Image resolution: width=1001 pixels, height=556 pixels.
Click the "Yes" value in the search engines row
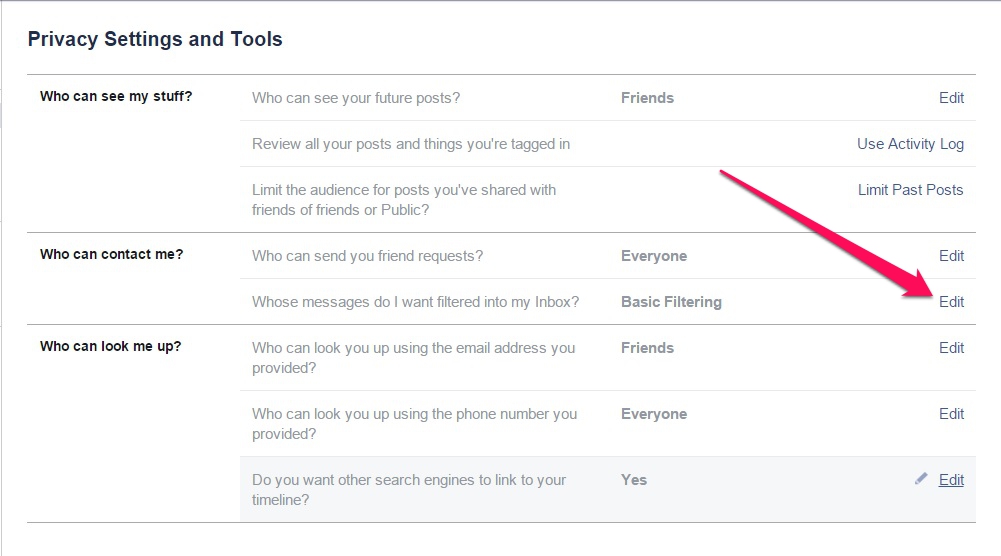(x=634, y=480)
